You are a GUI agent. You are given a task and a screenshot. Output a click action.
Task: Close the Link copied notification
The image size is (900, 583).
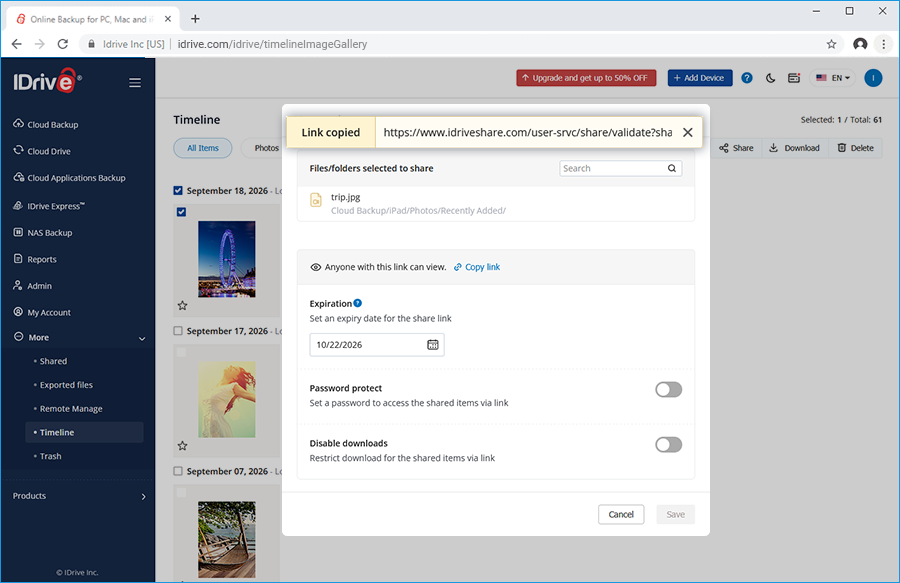(688, 133)
